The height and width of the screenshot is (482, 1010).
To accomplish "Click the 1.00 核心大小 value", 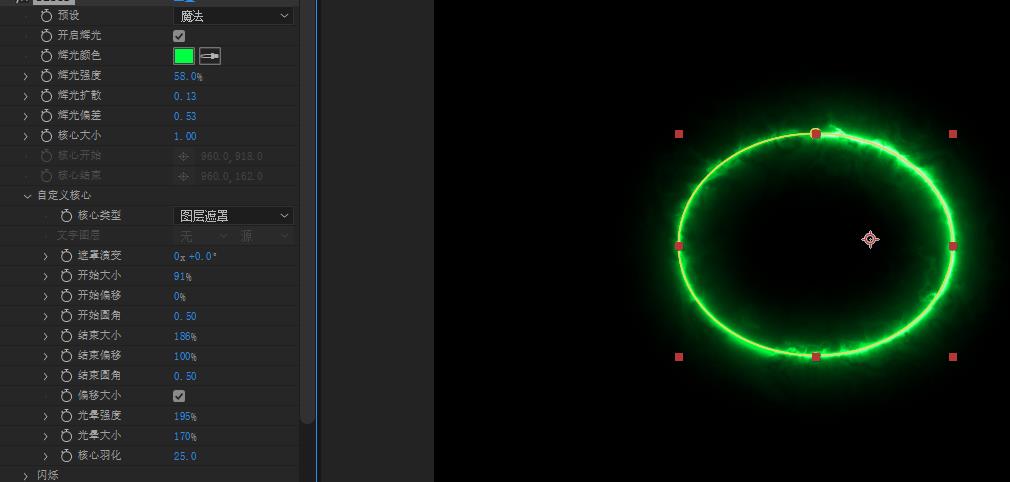I will (185, 137).
